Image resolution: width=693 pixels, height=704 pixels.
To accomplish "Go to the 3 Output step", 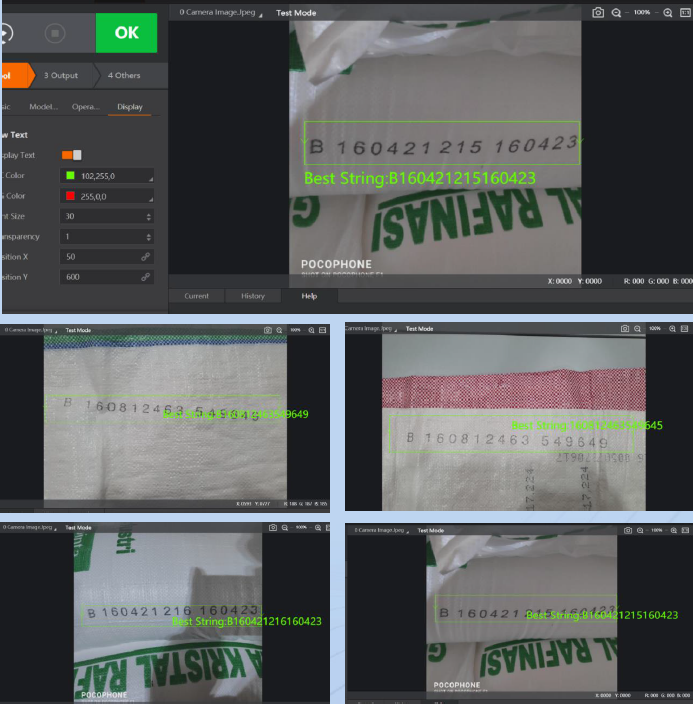I will point(61,75).
